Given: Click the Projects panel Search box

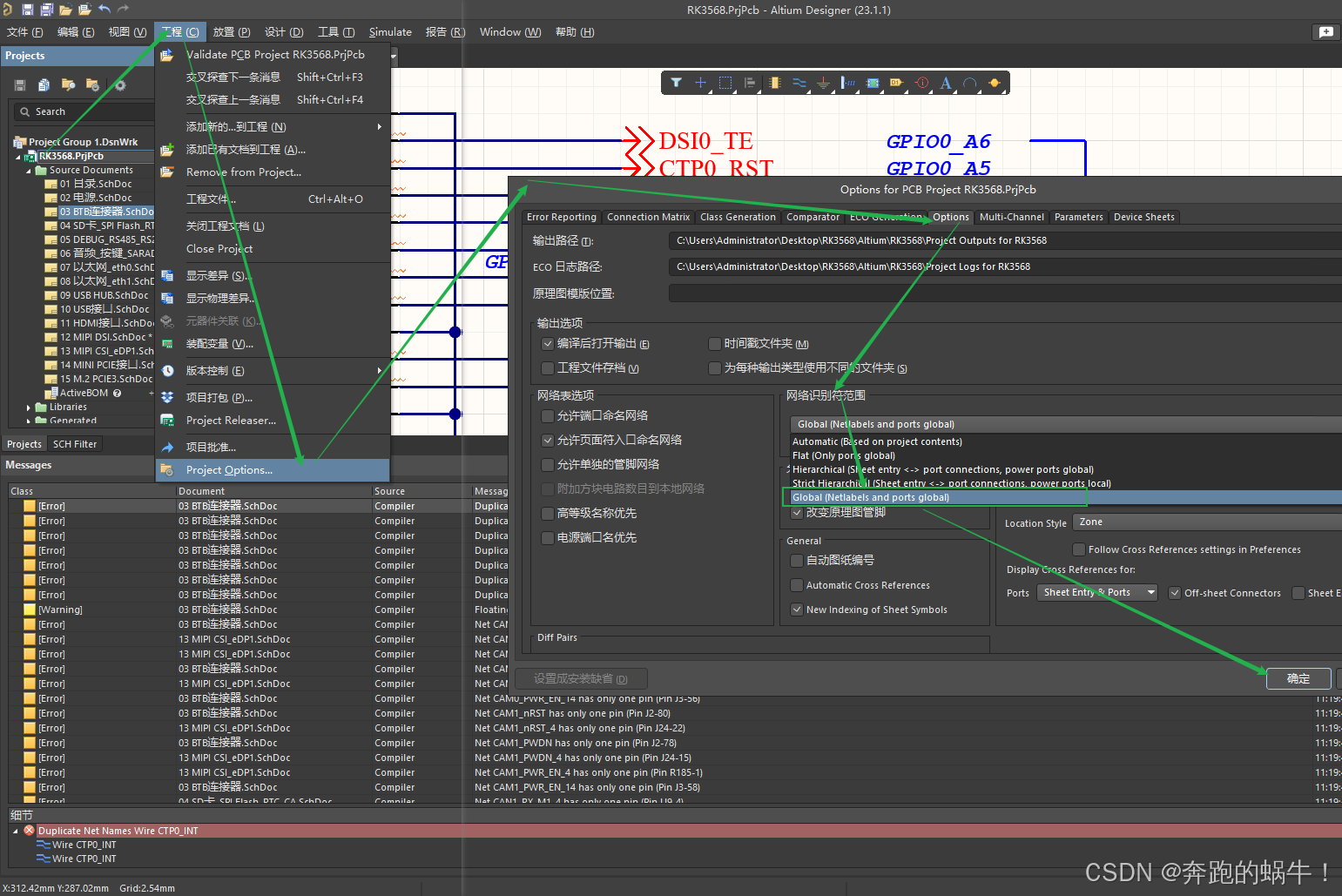Looking at the screenshot, I should point(84,111).
